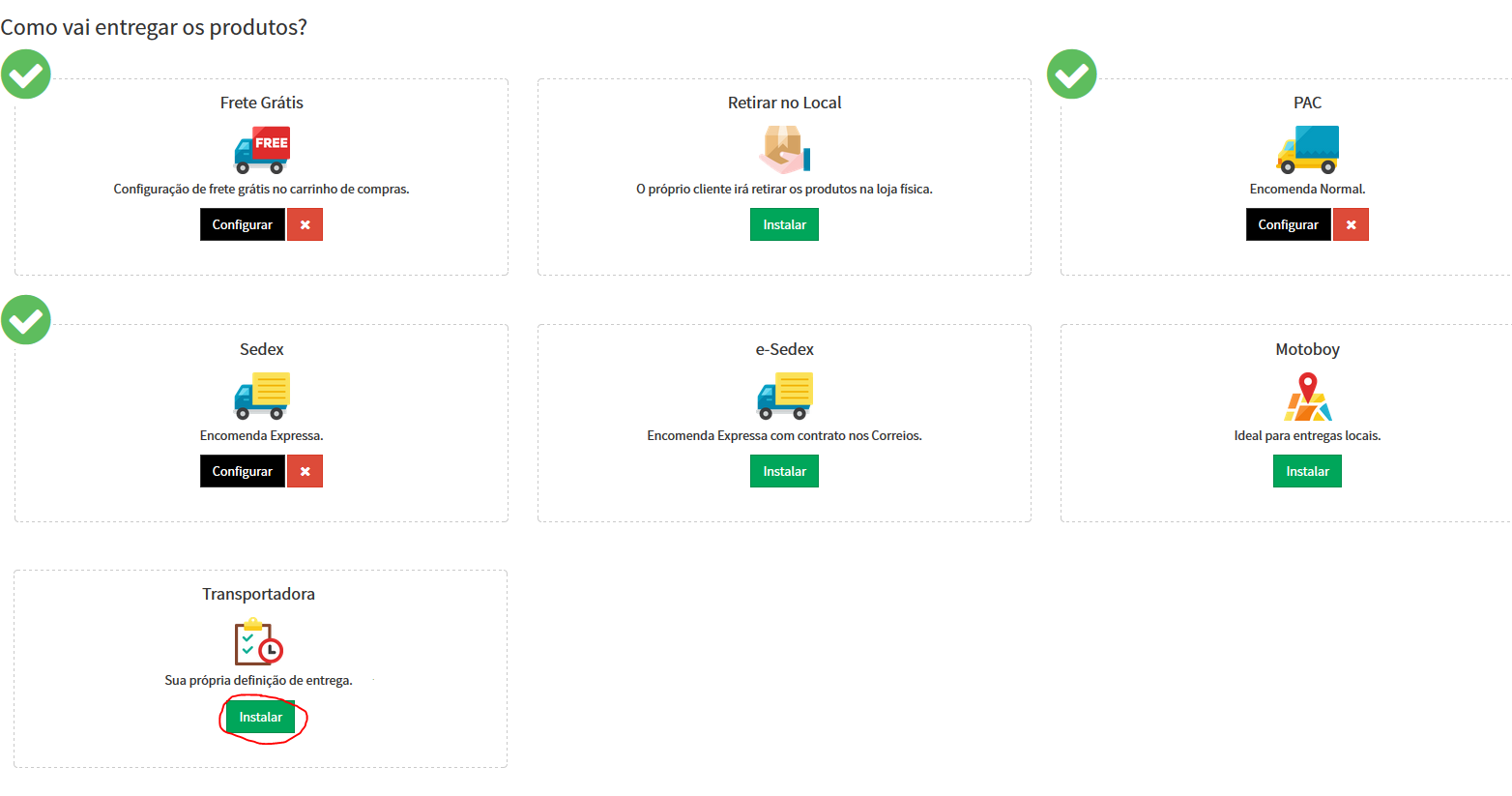Install the e-Sedex shipping method
This screenshot has width=1512, height=796.
[785, 471]
